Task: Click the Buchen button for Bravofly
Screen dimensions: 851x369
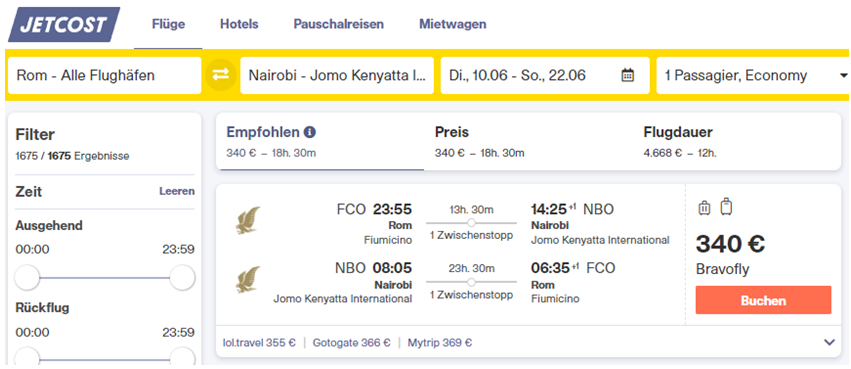Action: coord(763,300)
